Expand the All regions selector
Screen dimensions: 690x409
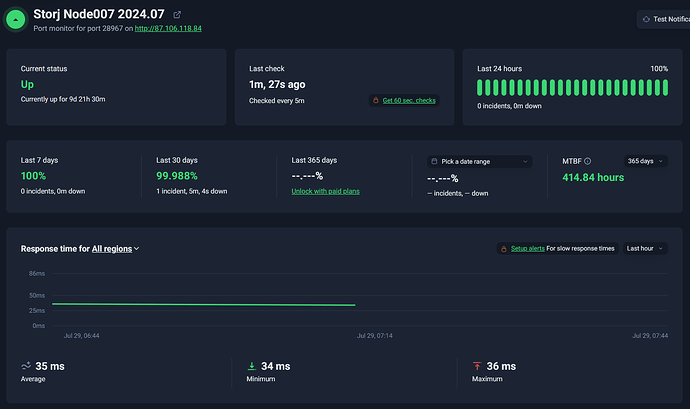[x=115, y=249]
